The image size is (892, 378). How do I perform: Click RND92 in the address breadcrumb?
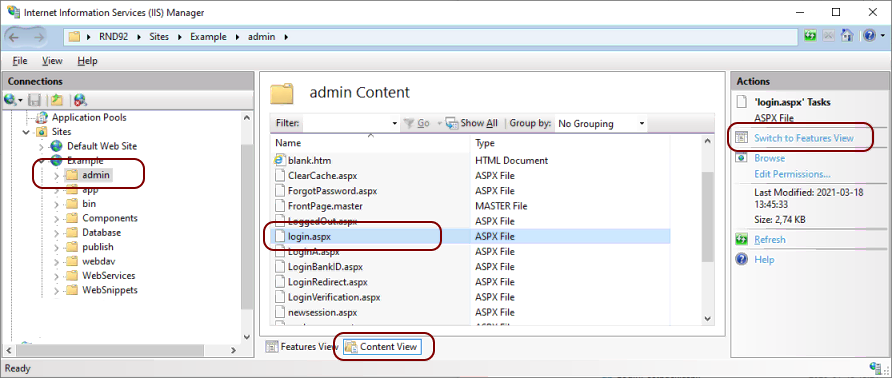(x=114, y=36)
